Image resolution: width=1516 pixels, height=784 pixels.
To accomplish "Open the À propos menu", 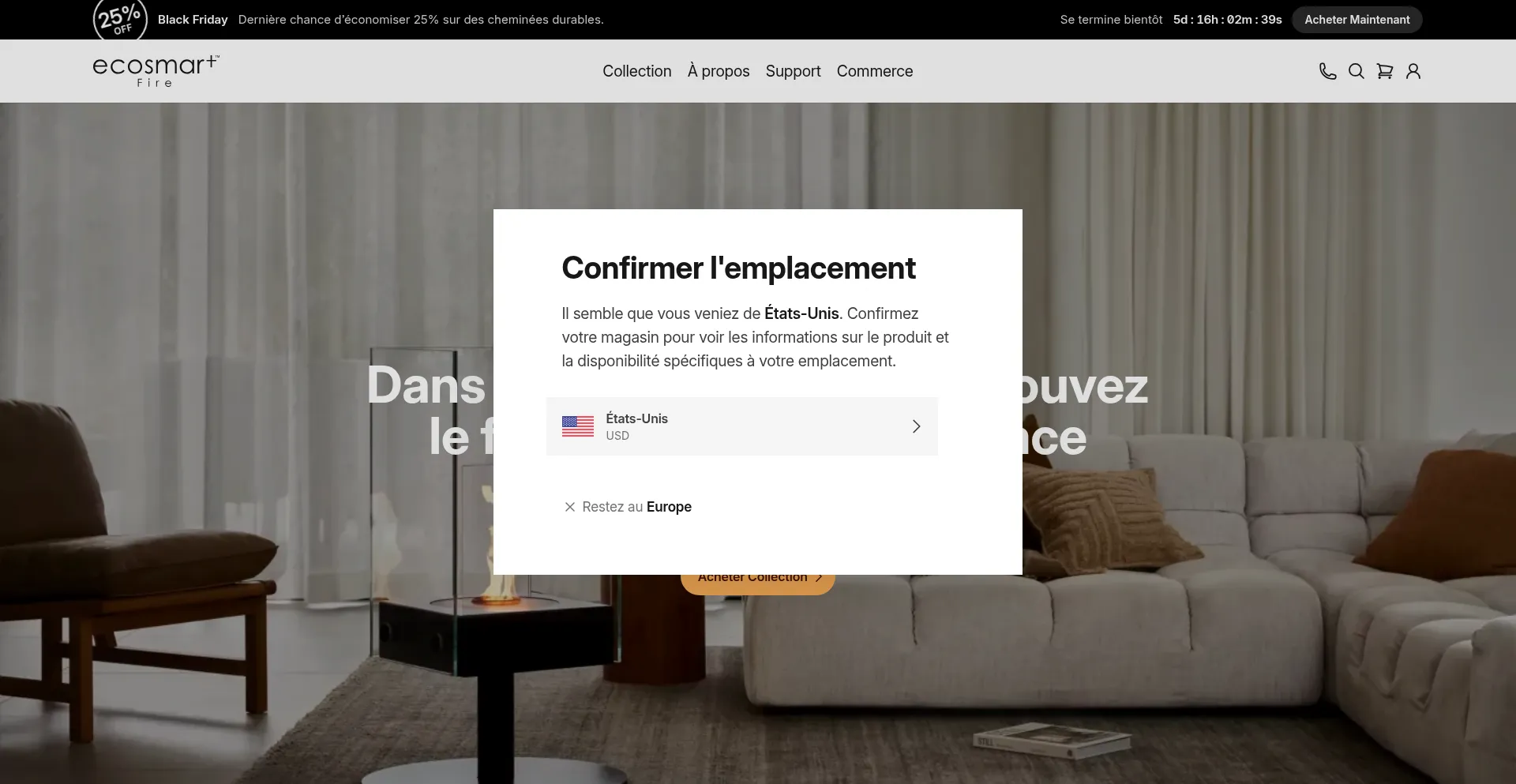I will click(x=719, y=71).
